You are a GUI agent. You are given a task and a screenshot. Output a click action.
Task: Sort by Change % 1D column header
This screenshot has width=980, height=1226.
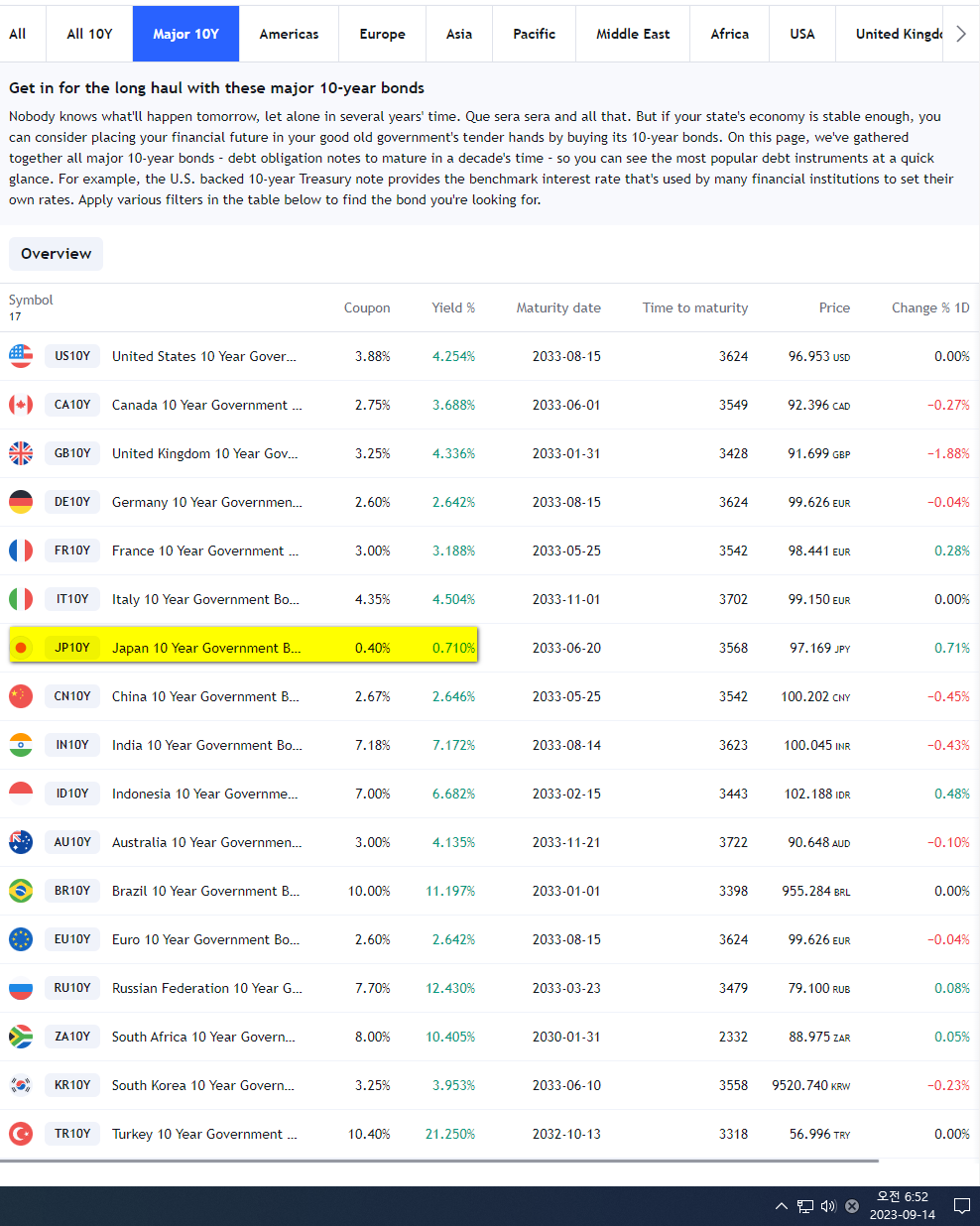coord(930,307)
